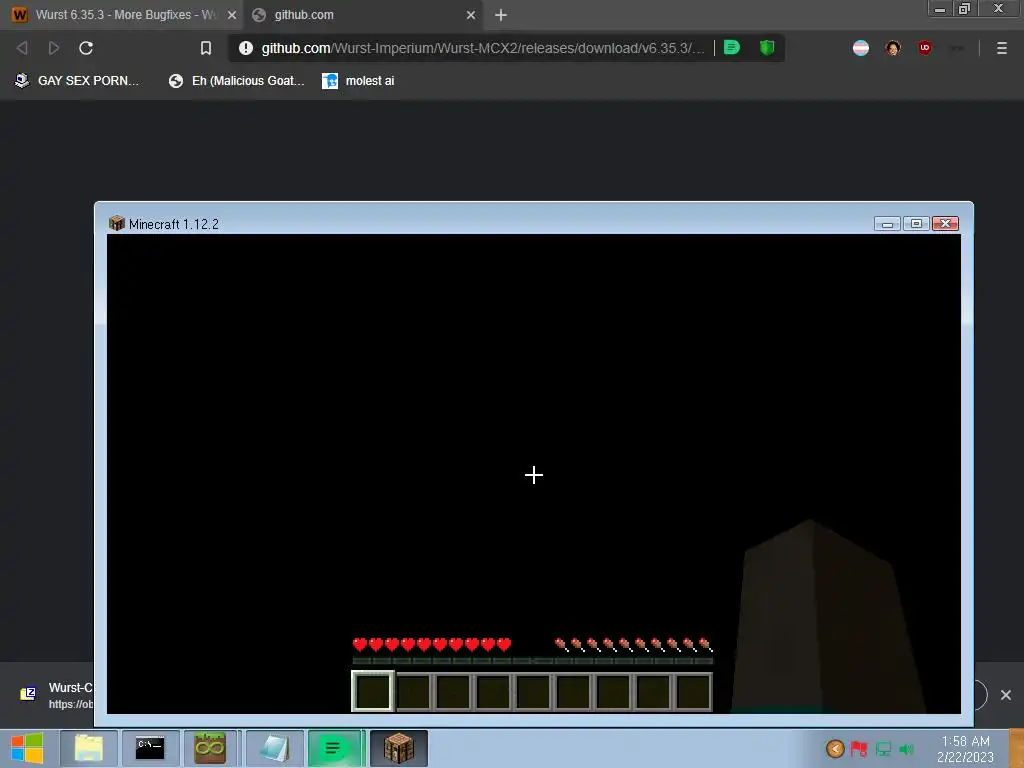Open the uBlock Origin extension
This screenshot has height=768, width=1024.
click(924, 48)
